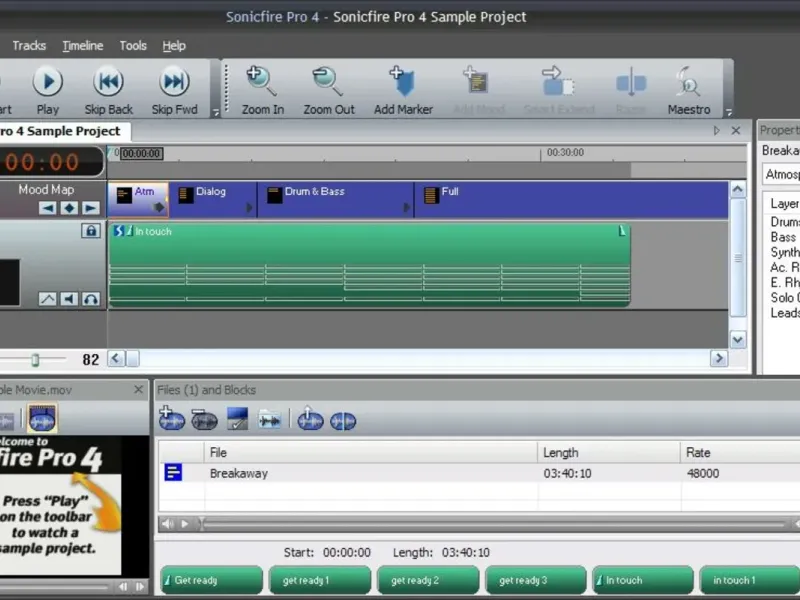Viewport: 800px width, 600px height.
Task: Click the remove file icon in Files panel
Action: pyautogui.click(x=205, y=420)
